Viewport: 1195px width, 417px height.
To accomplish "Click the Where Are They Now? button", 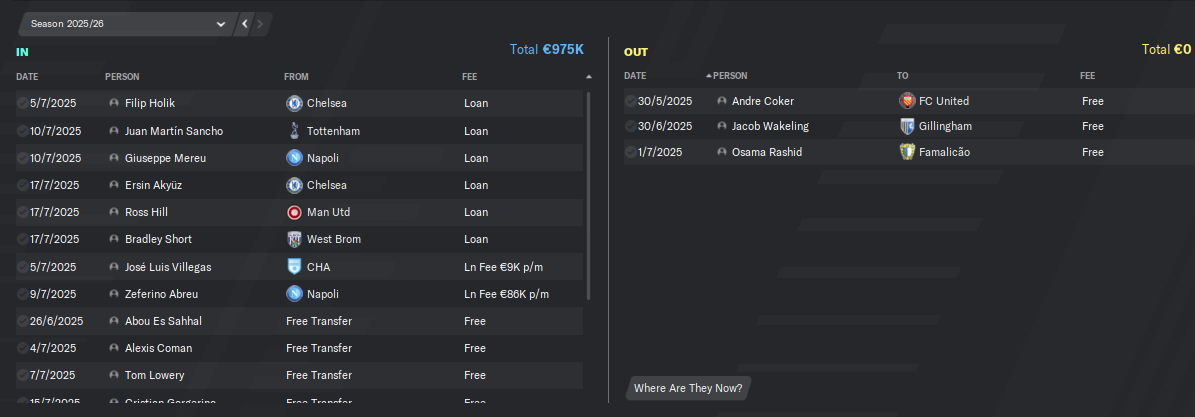I will [x=688, y=388].
